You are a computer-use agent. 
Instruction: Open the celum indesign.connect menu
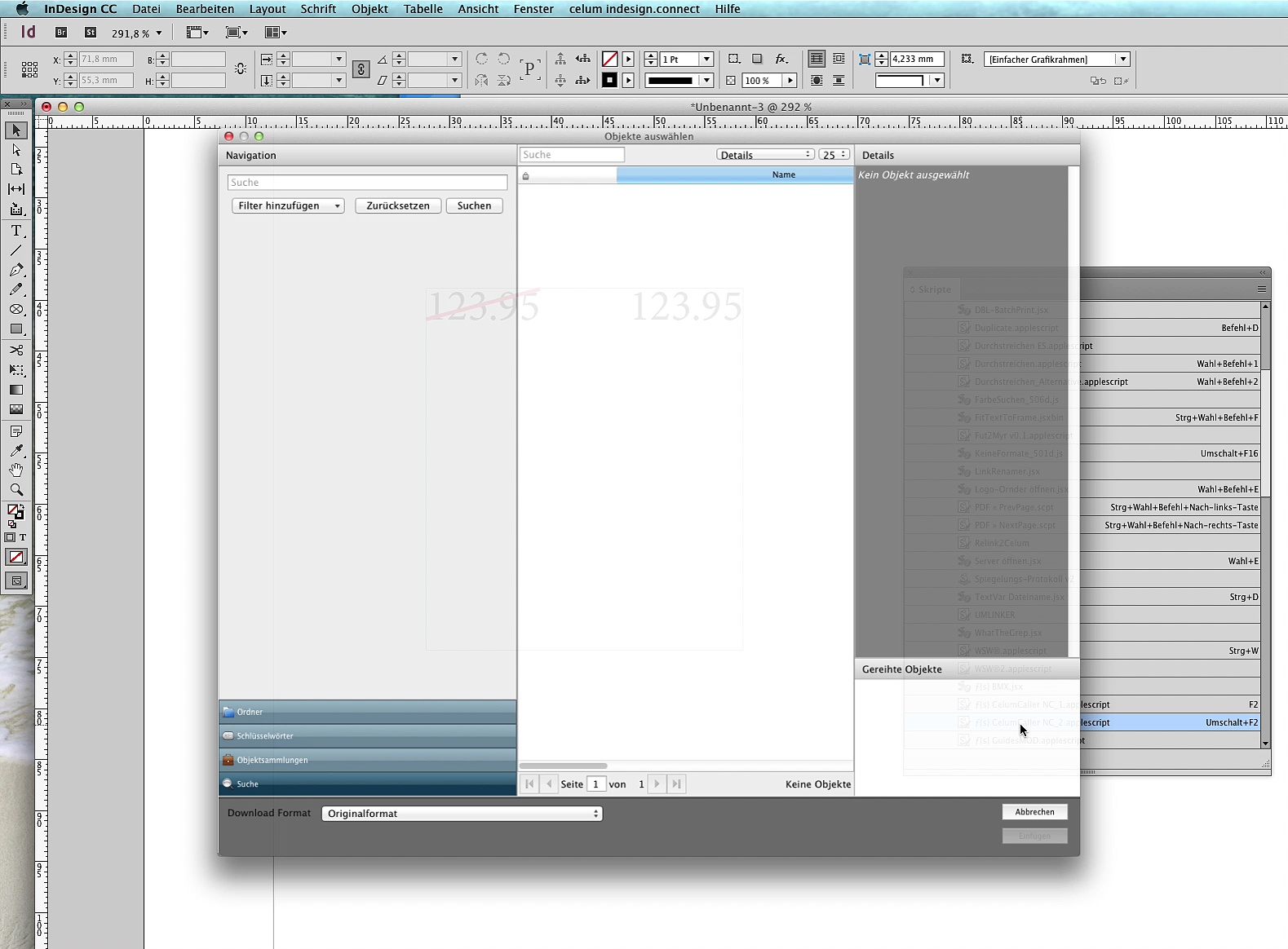(634, 9)
